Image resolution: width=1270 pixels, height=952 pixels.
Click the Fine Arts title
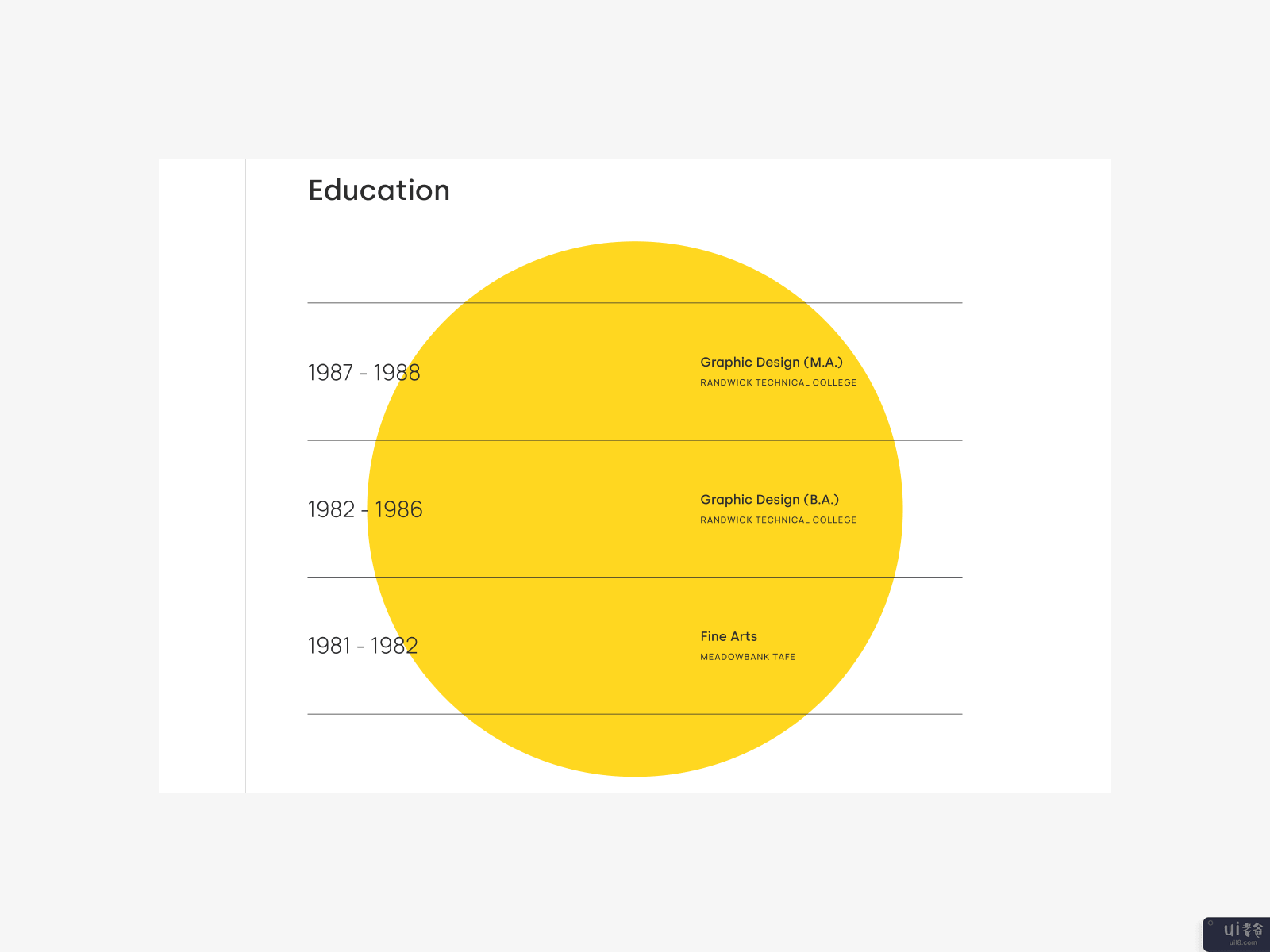(728, 636)
